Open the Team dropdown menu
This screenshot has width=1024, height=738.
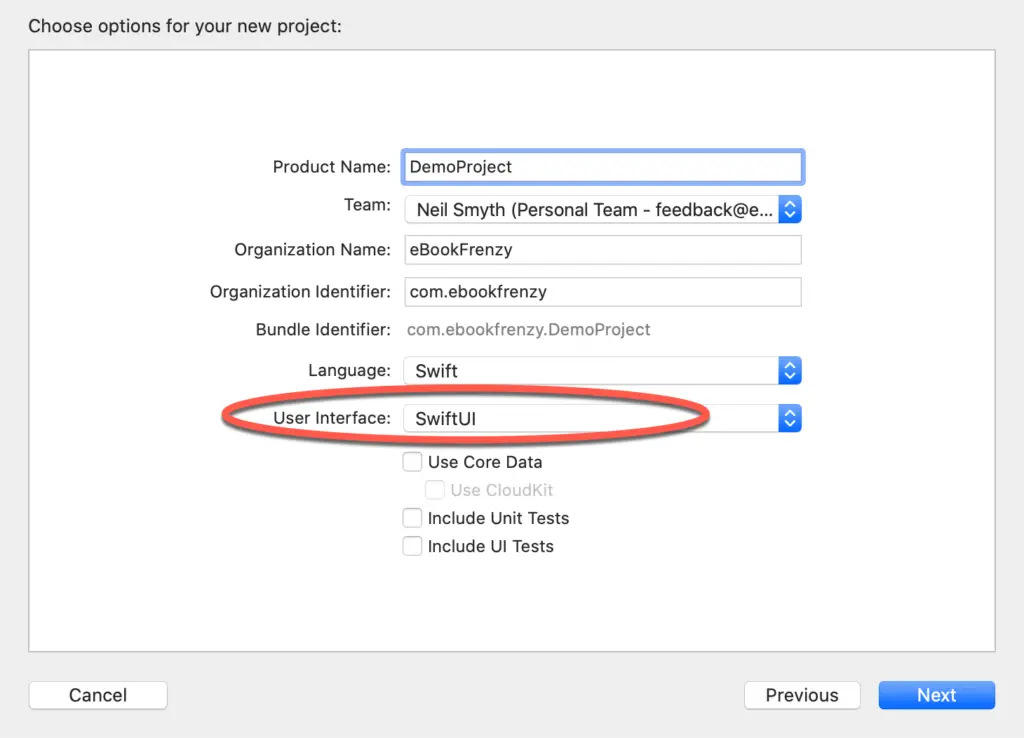tap(602, 210)
